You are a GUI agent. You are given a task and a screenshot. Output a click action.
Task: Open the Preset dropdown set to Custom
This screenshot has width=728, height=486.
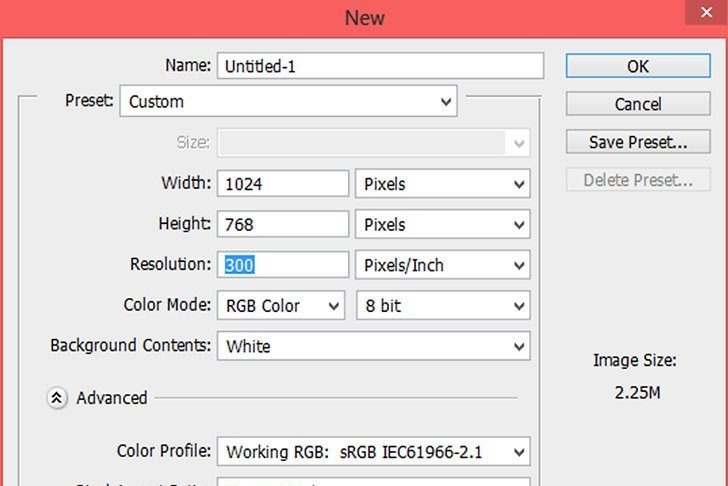(288, 101)
